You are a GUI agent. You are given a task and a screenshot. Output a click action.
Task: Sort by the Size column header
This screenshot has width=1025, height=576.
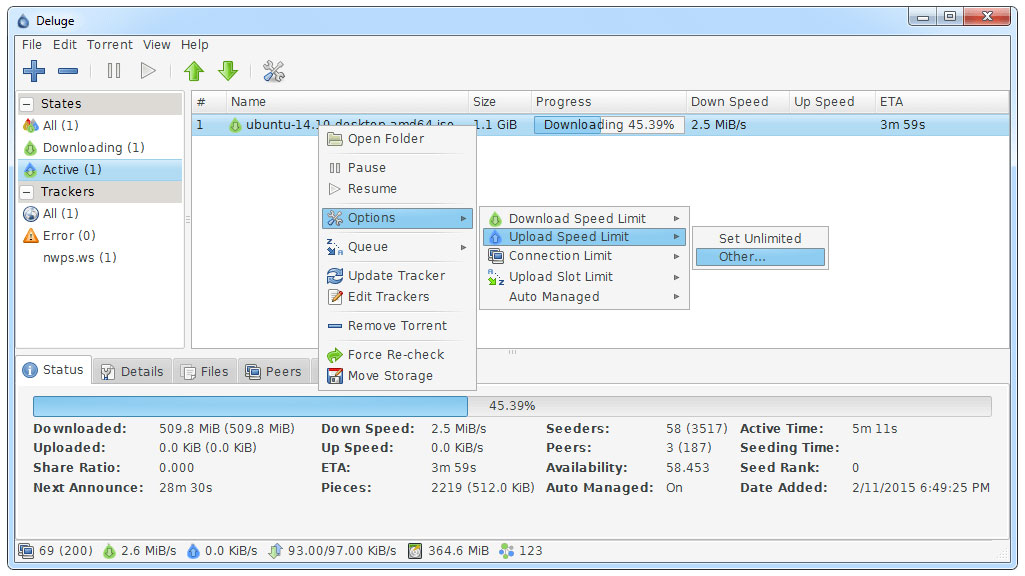coord(499,102)
